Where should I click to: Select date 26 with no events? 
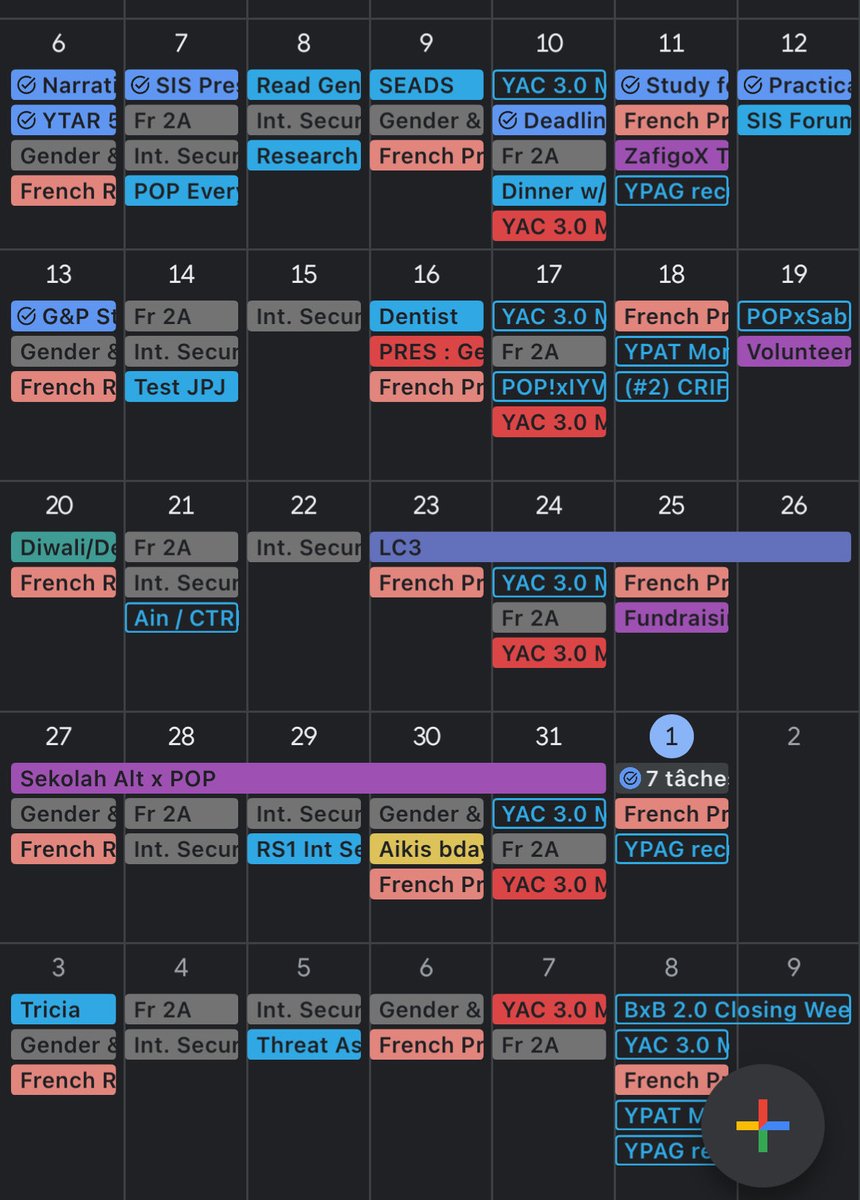tap(794, 505)
